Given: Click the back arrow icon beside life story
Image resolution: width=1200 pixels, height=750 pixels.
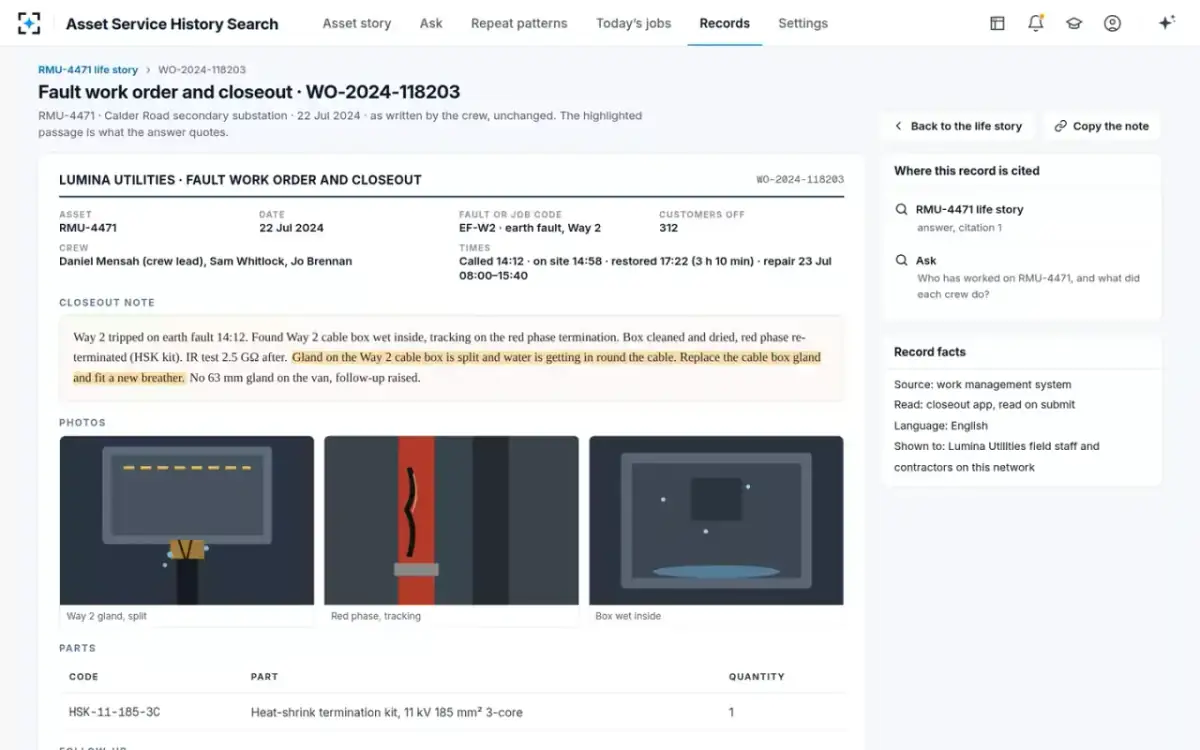Looking at the screenshot, I should (x=898, y=126).
